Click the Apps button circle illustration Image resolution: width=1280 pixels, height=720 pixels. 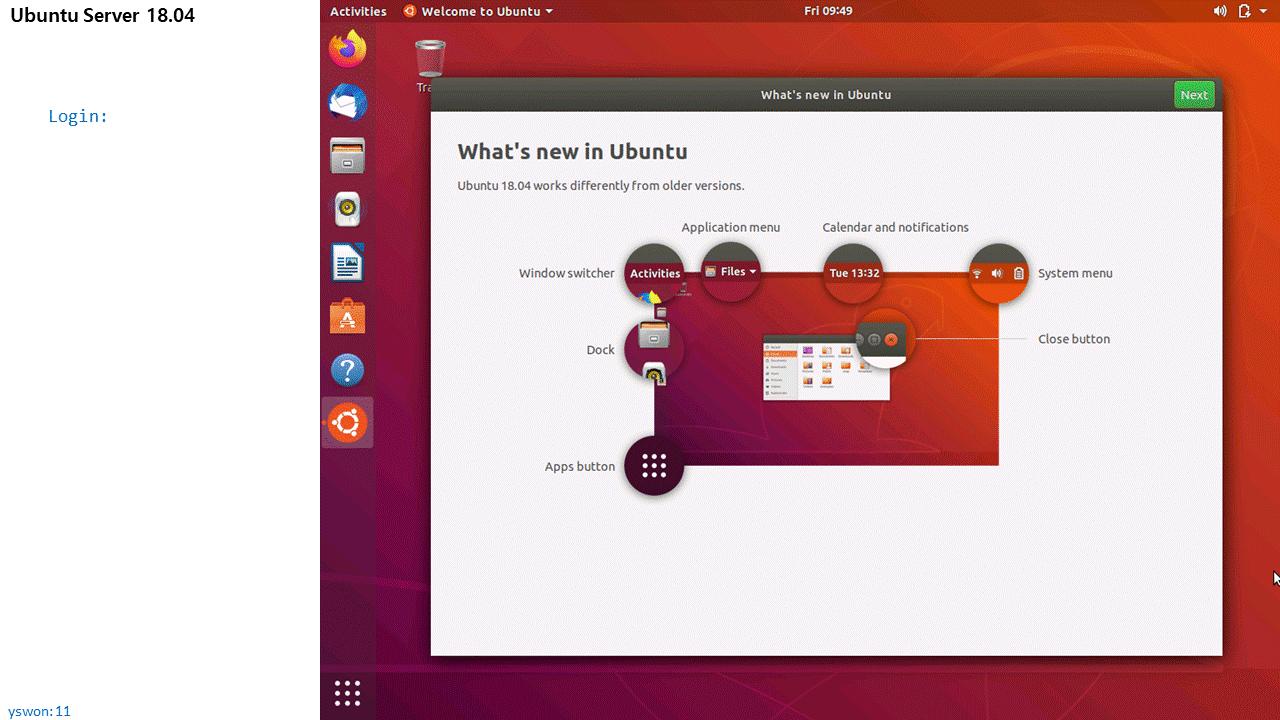point(654,466)
